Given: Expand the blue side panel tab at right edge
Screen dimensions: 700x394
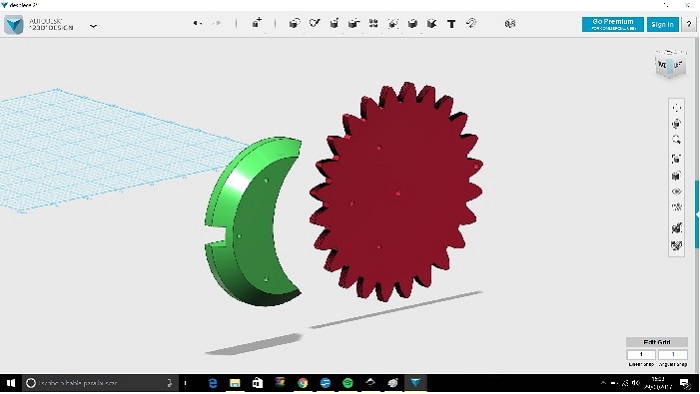Looking at the screenshot, I should [x=697, y=215].
